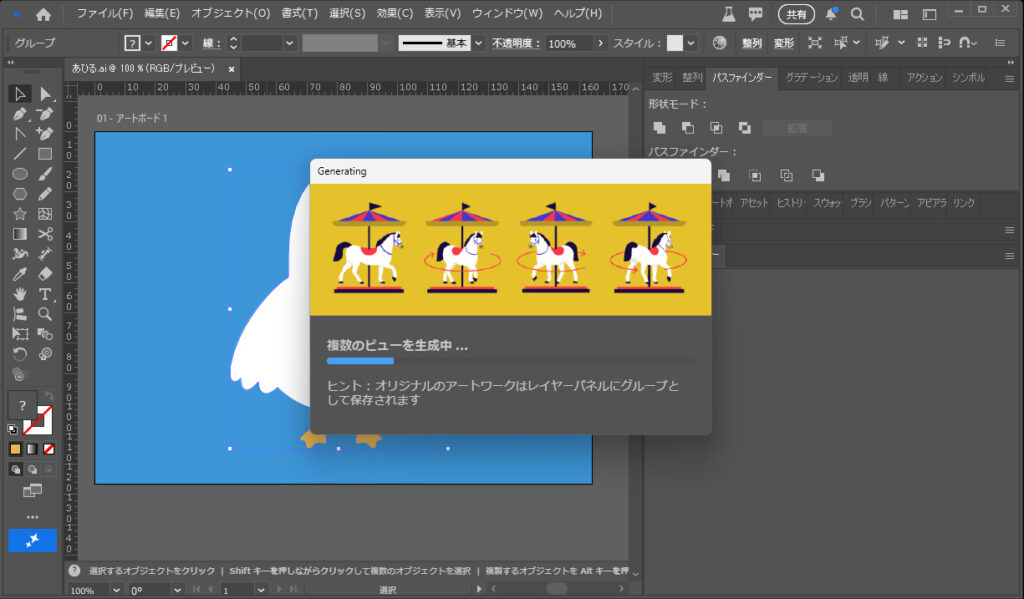The width and height of the screenshot is (1024, 599).
Task: Set the paint mode to None
Action: [49, 449]
